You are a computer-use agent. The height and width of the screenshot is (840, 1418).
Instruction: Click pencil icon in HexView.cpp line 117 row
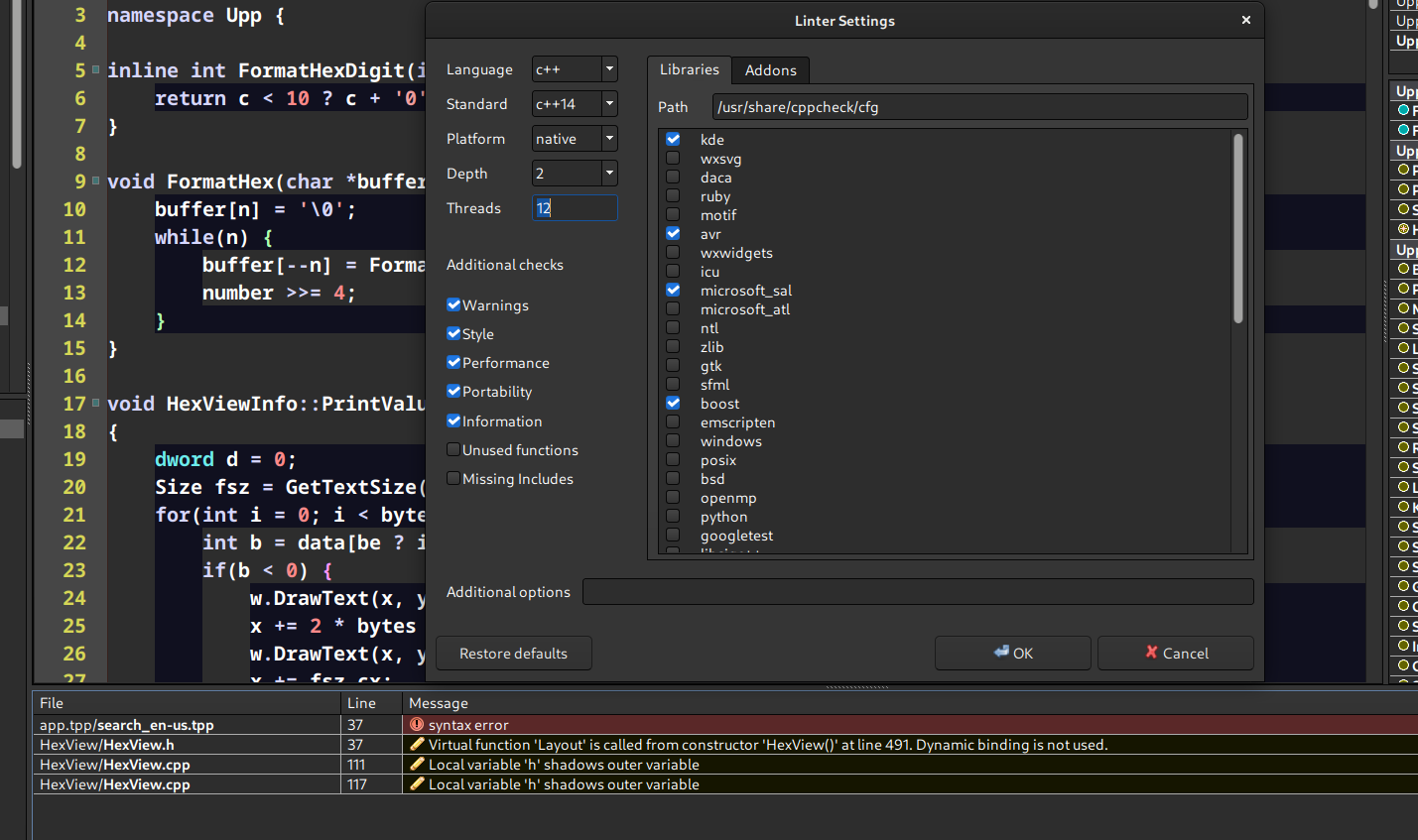click(417, 784)
